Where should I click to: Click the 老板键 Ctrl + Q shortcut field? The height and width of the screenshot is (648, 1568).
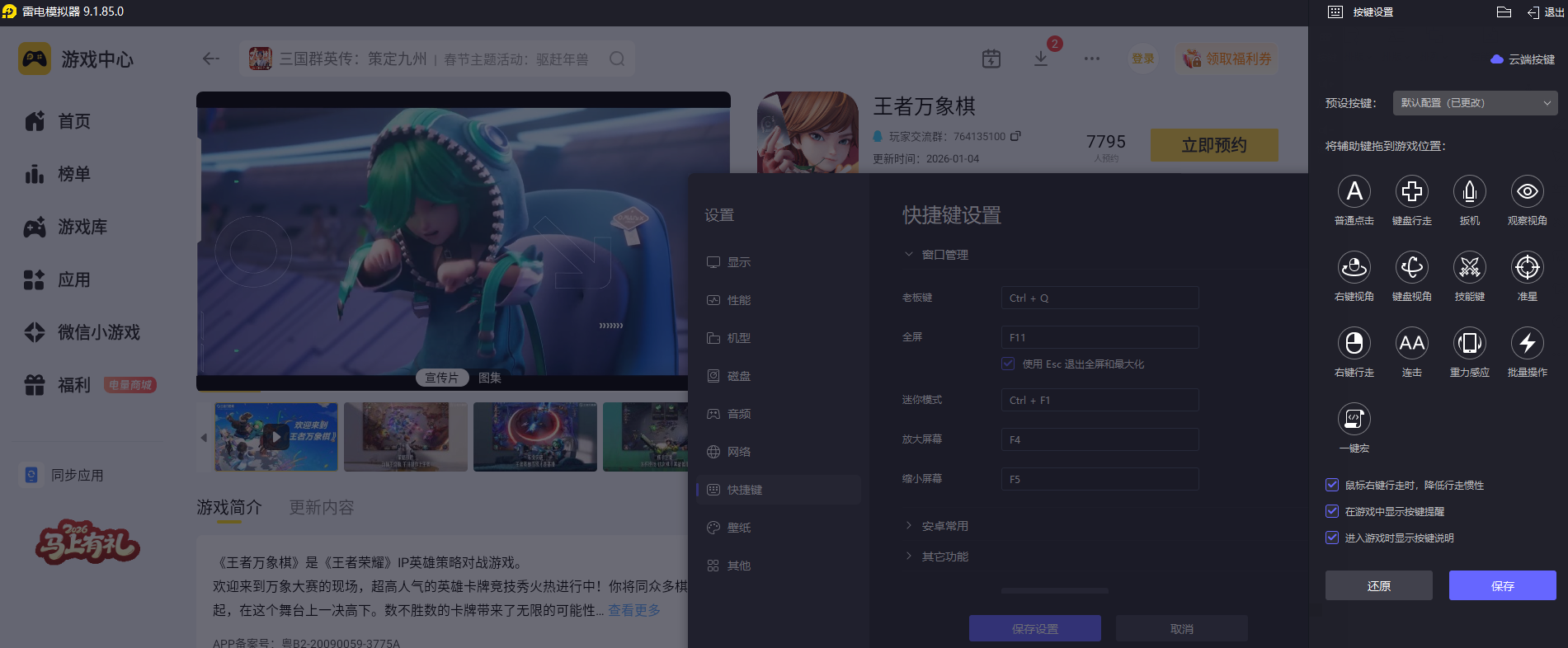(x=1100, y=298)
